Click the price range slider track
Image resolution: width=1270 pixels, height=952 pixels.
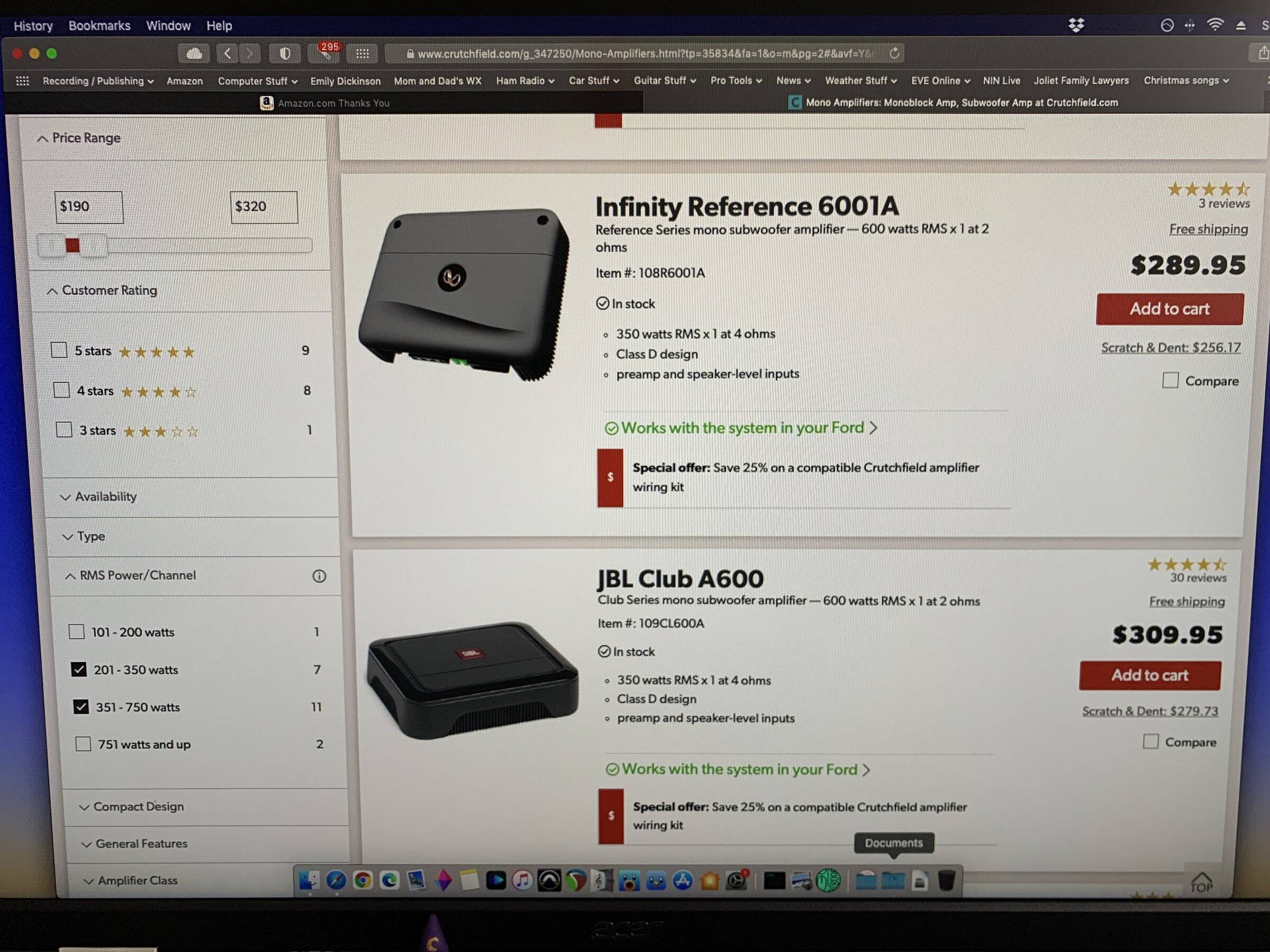click(175, 245)
